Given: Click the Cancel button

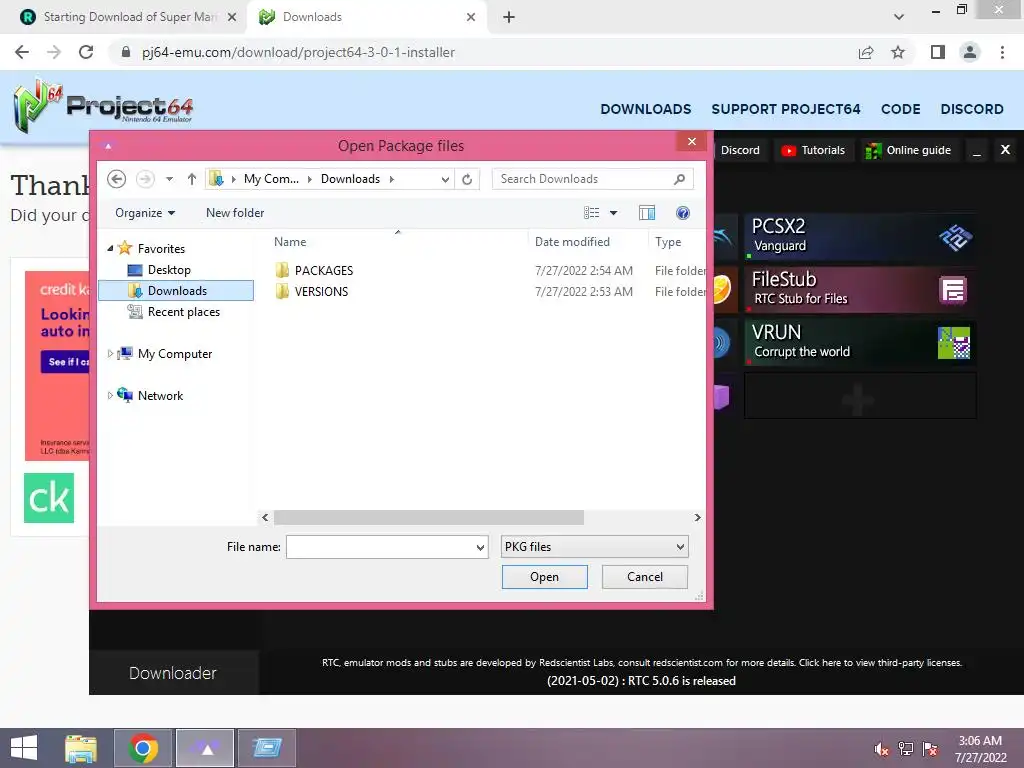Looking at the screenshot, I should pyautogui.click(x=645, y=577).
